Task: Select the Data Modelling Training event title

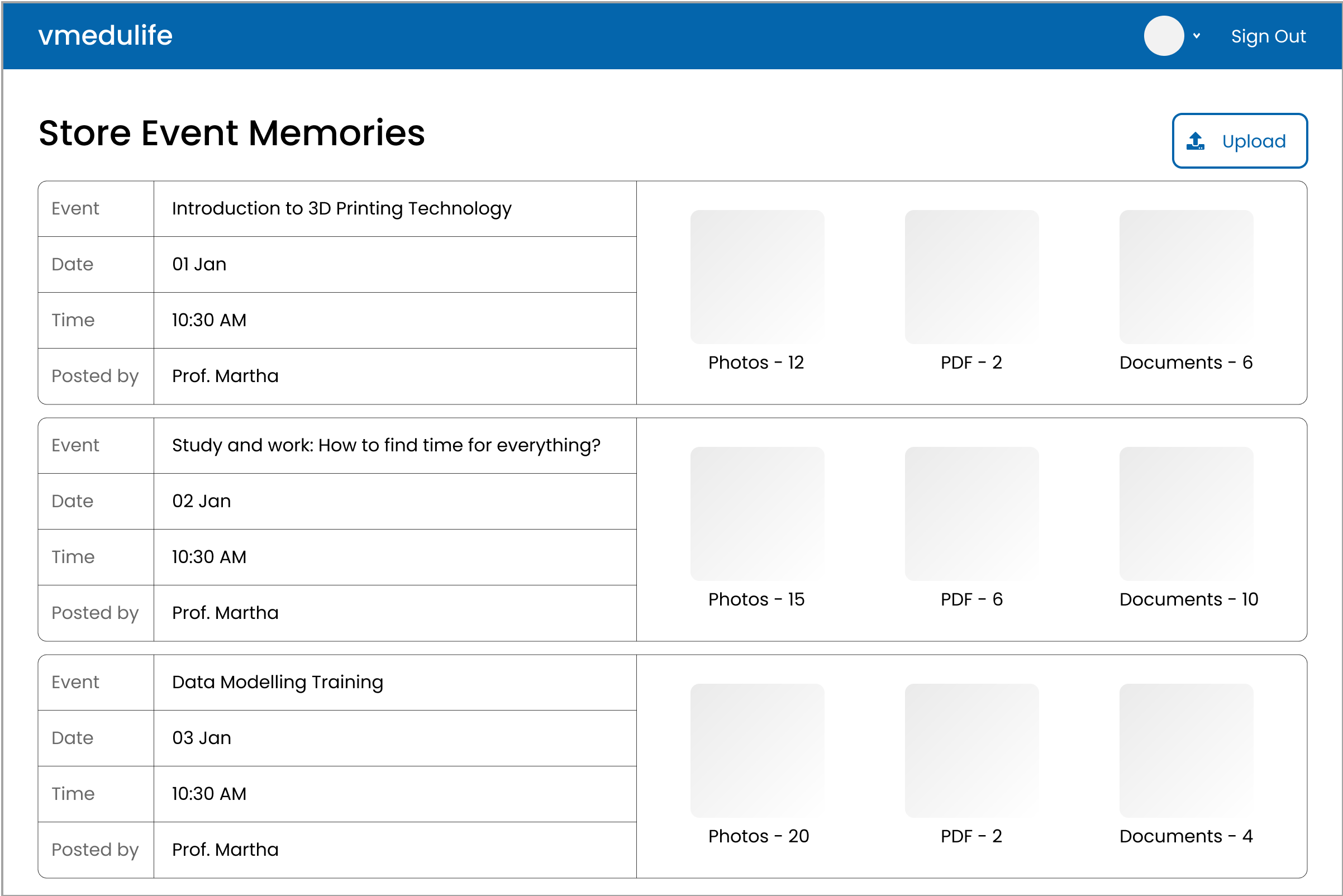Action: click(278, 683)
